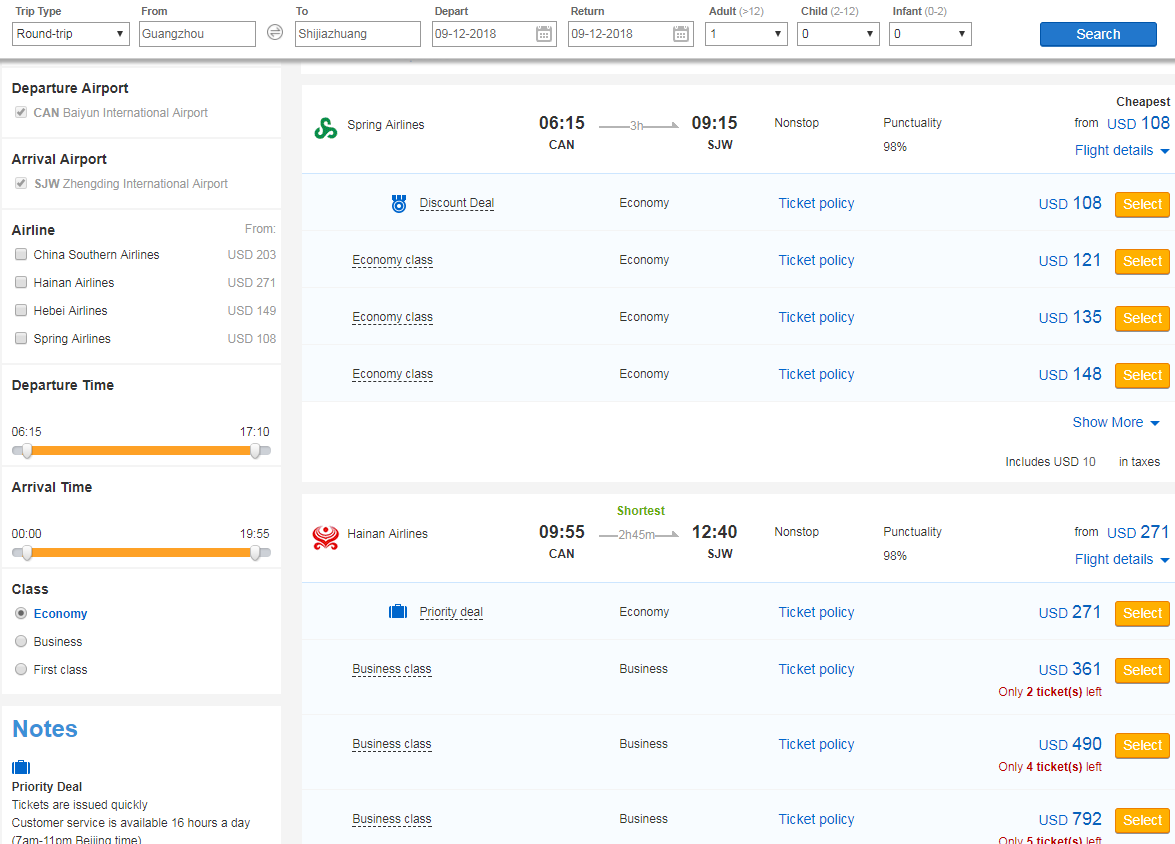Image resolution: width=1175 pixels, height=844 pixels.
Task: Click the Search button
Action: coord(1098,34)
